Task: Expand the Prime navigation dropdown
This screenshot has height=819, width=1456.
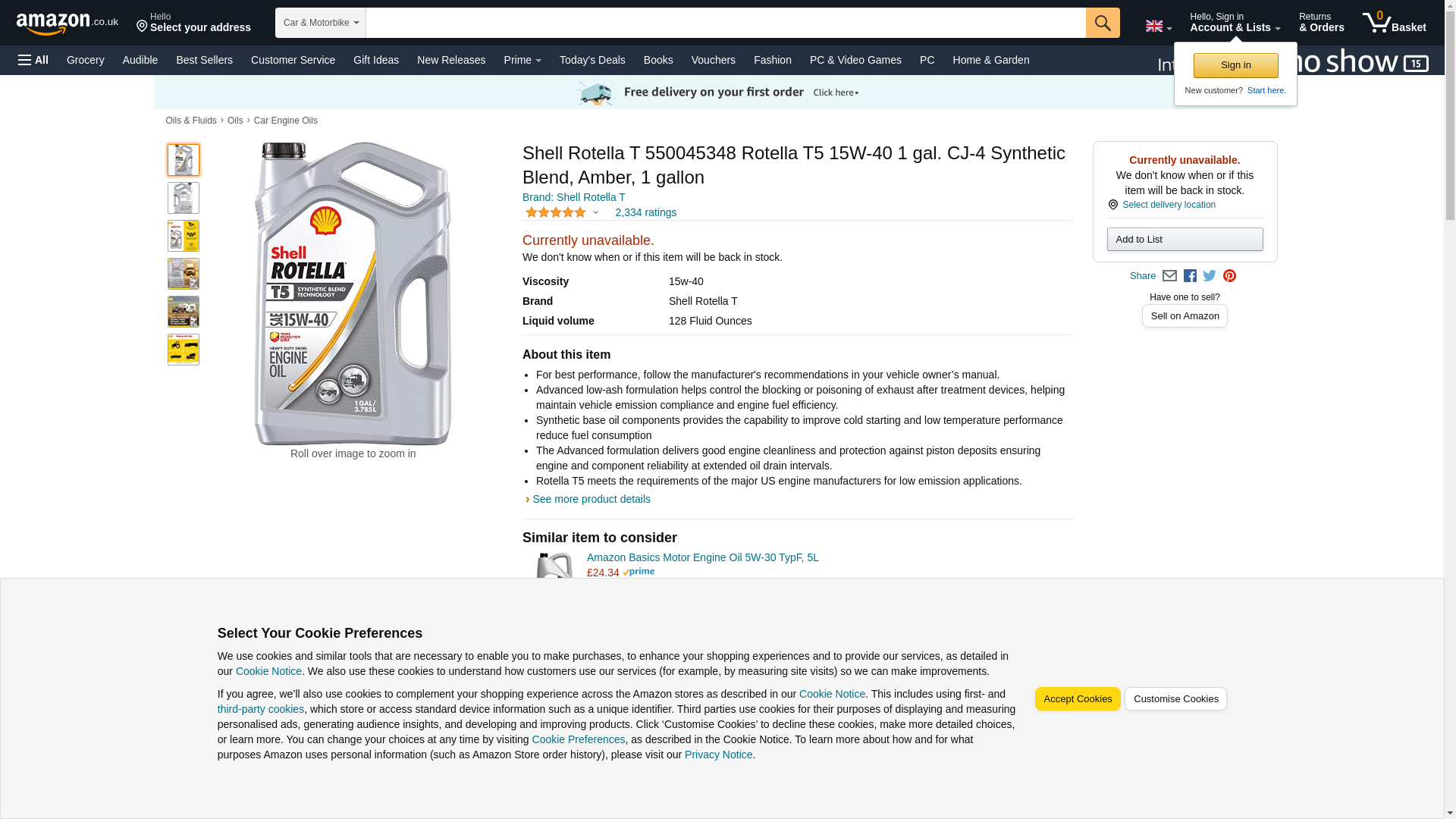Action: 522,60
